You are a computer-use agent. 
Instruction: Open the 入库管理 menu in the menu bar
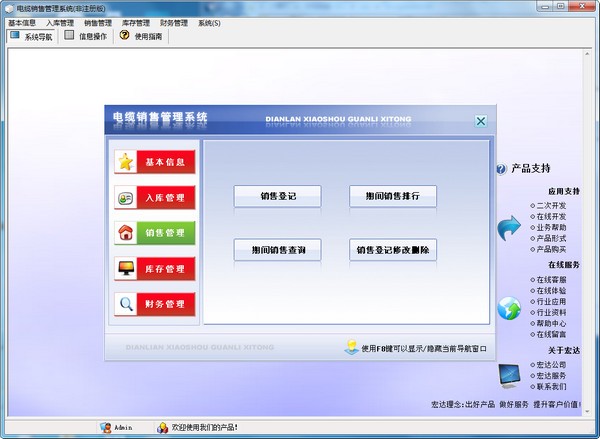(x=60, y=22)
